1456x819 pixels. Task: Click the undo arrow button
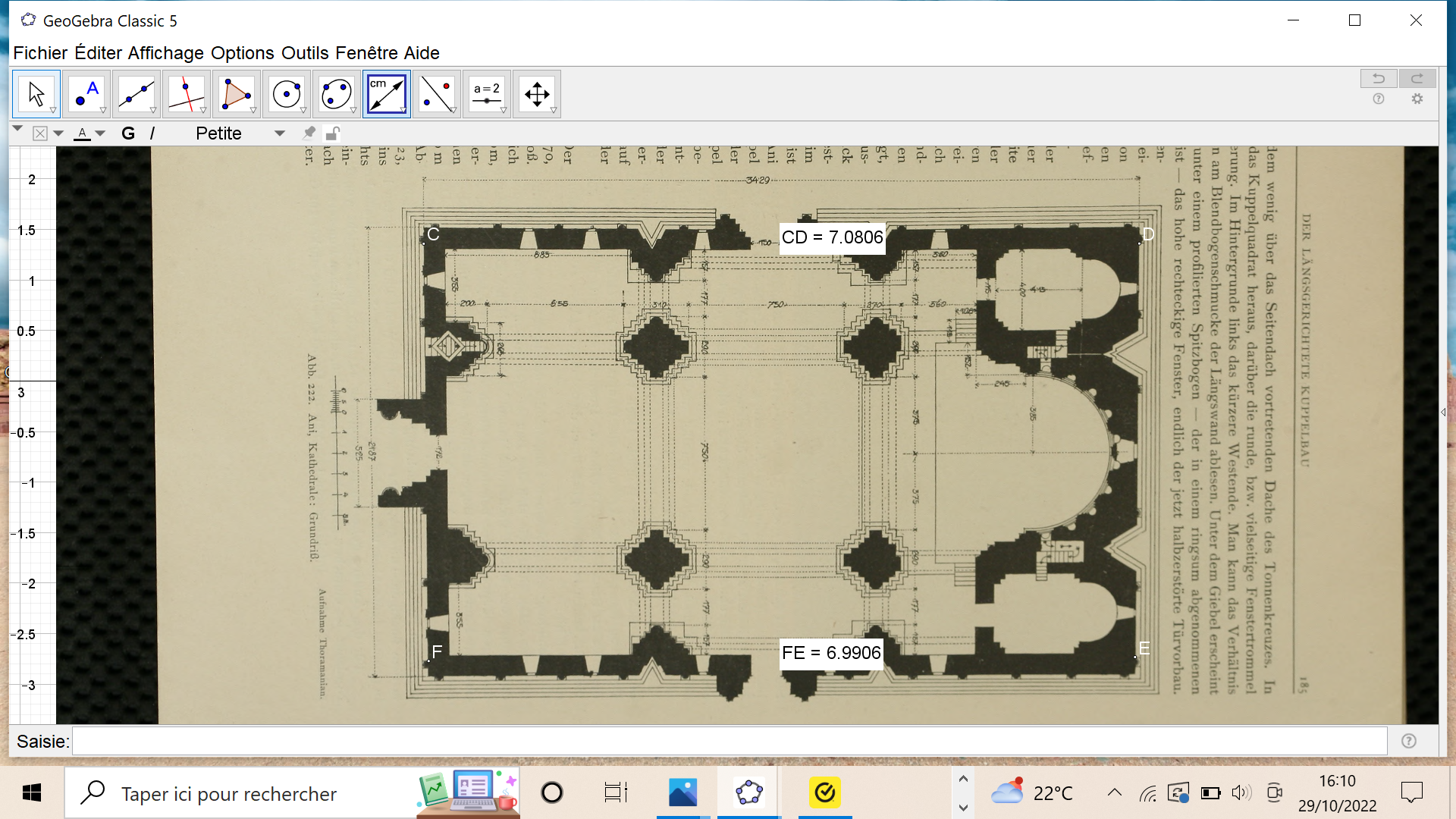click(1378, 78)
